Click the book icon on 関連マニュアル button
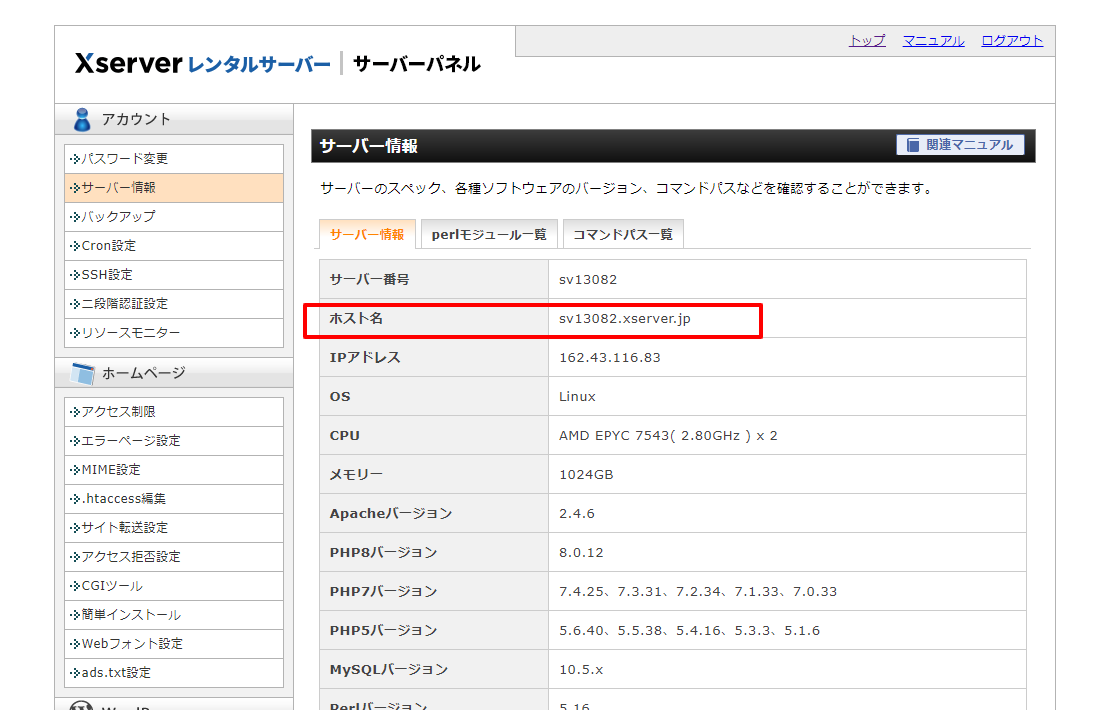Image resolution: width=1104 pixels, height=710 pixels. [915, 144]
